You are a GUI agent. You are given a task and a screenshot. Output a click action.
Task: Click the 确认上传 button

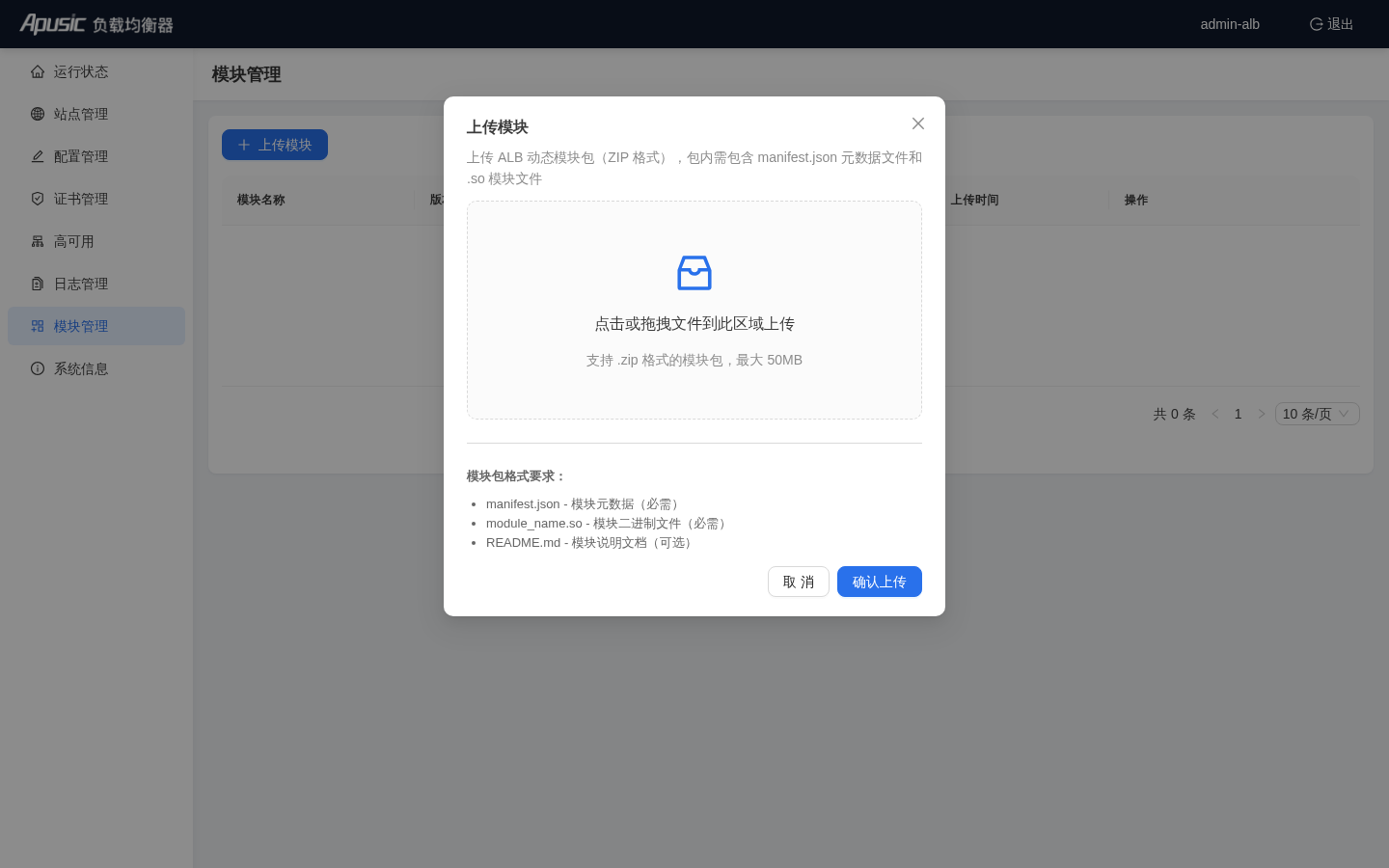click(880, 582)
